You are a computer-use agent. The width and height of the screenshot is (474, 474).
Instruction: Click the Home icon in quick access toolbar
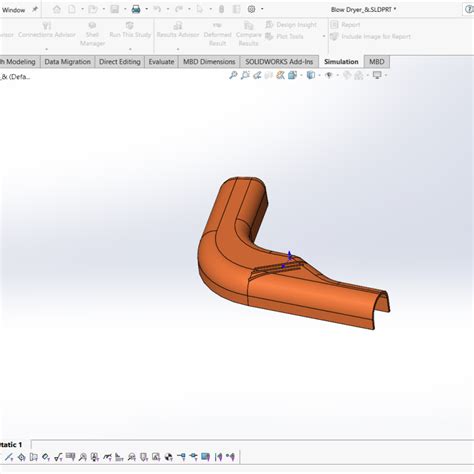[x=57, y=9]
